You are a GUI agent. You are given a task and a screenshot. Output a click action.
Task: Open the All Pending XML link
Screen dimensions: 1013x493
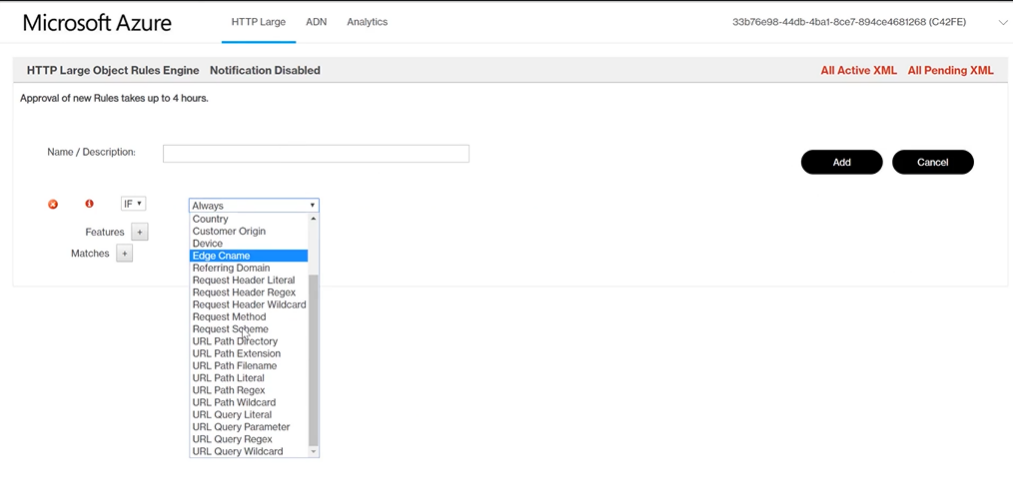click(950, 70)
